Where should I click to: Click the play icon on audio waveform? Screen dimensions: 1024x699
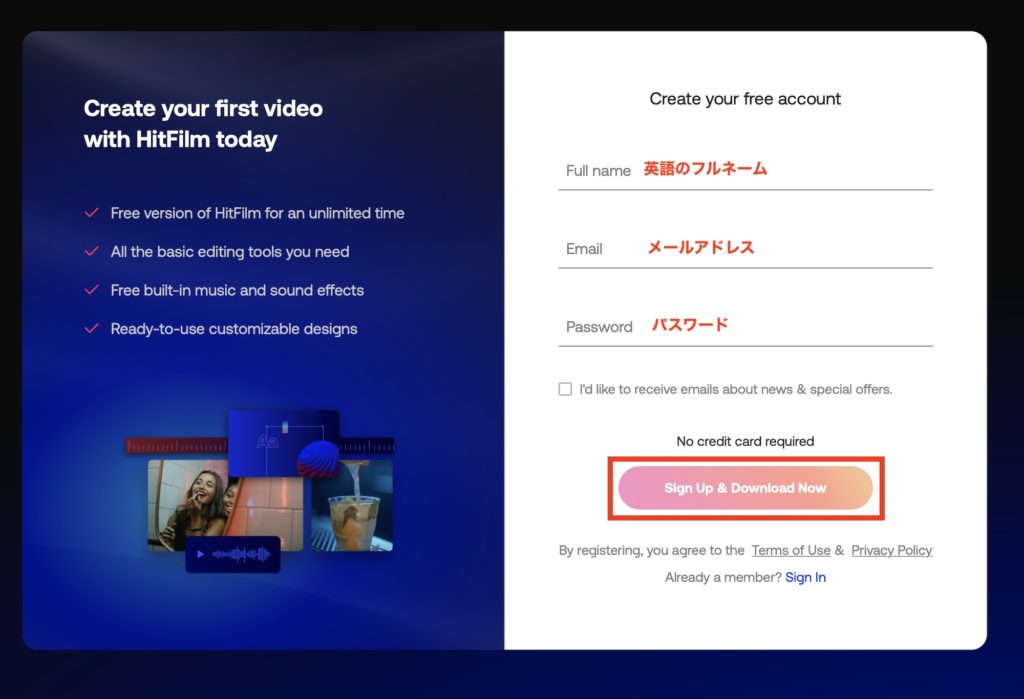[200, 555]
